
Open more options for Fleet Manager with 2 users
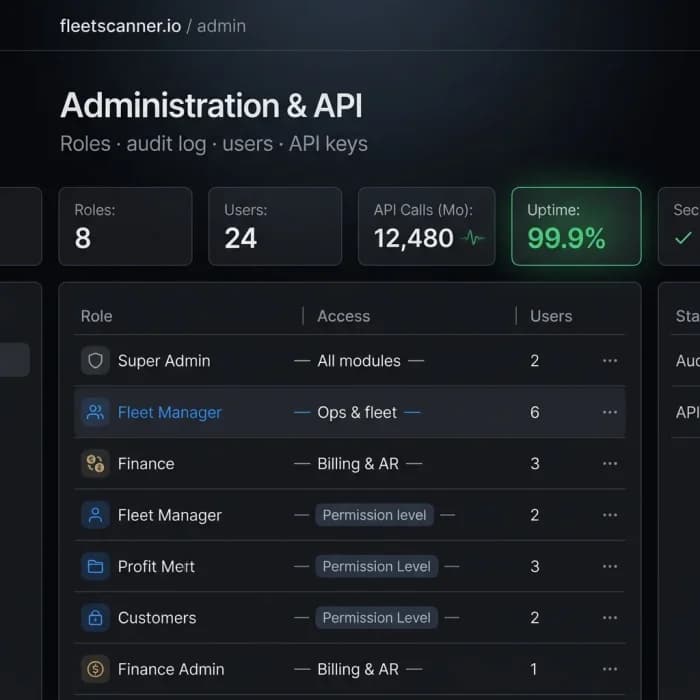(x=610, y=515)
